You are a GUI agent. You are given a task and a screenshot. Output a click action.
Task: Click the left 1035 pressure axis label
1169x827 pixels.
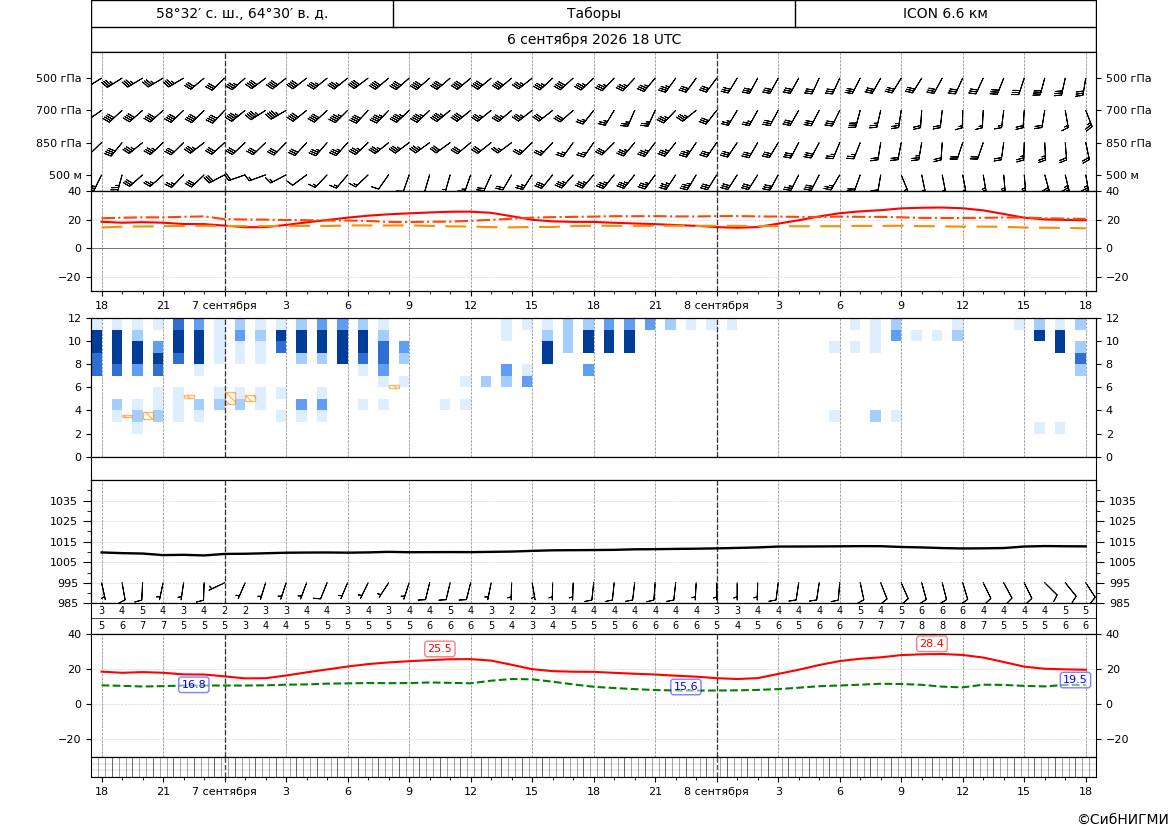(x=66, y=501)
